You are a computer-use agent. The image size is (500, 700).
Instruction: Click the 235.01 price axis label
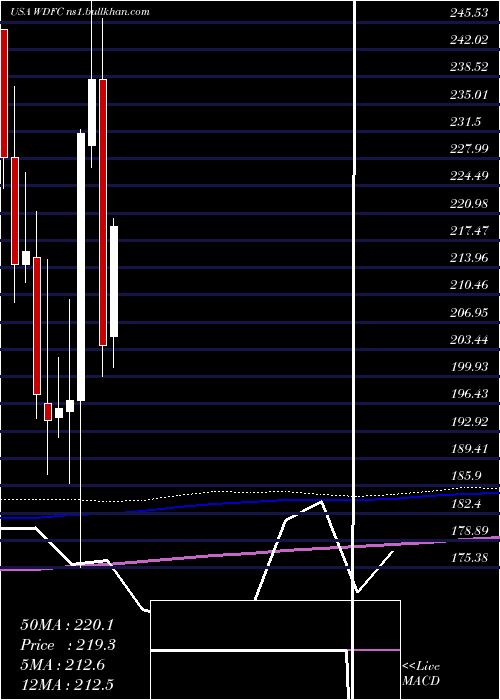click(x=469, y=95)
